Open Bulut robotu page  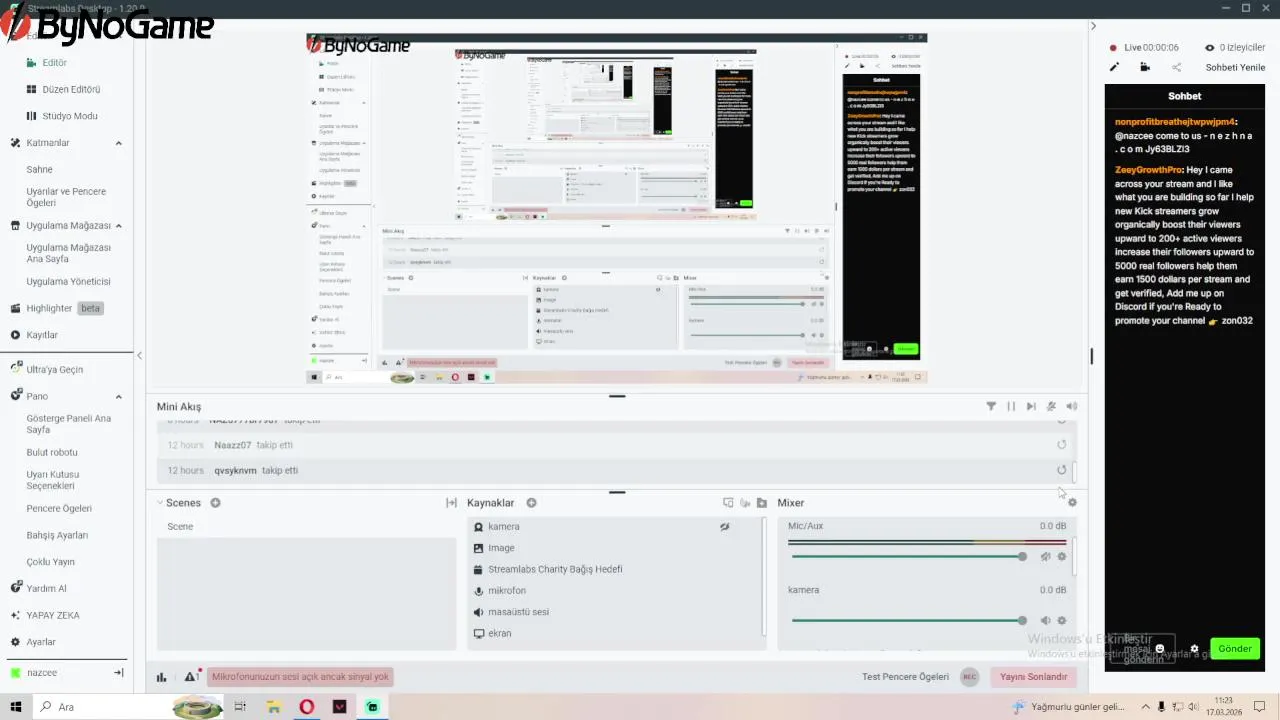[x=52, y=452]
